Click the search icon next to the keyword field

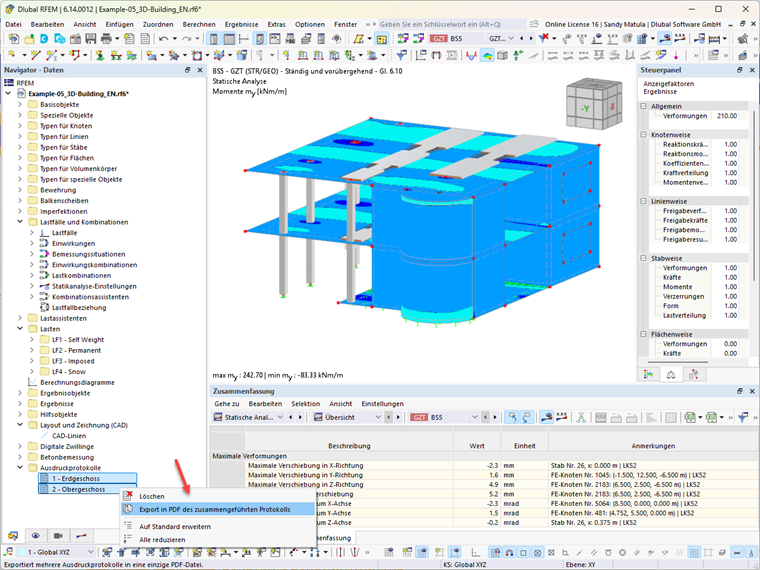[534, 24]
